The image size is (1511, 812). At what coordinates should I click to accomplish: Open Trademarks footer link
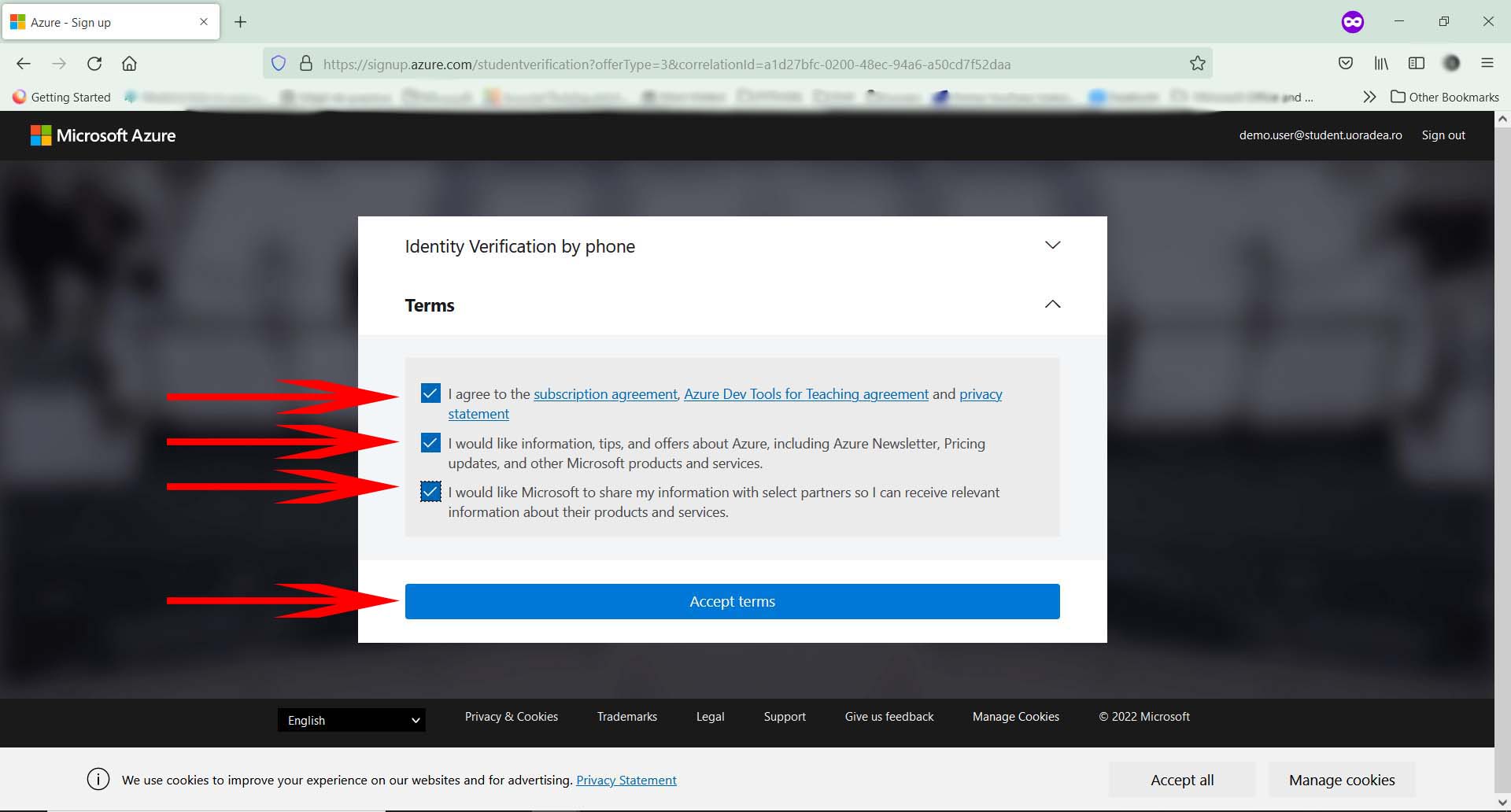click(x=627, y=717)
